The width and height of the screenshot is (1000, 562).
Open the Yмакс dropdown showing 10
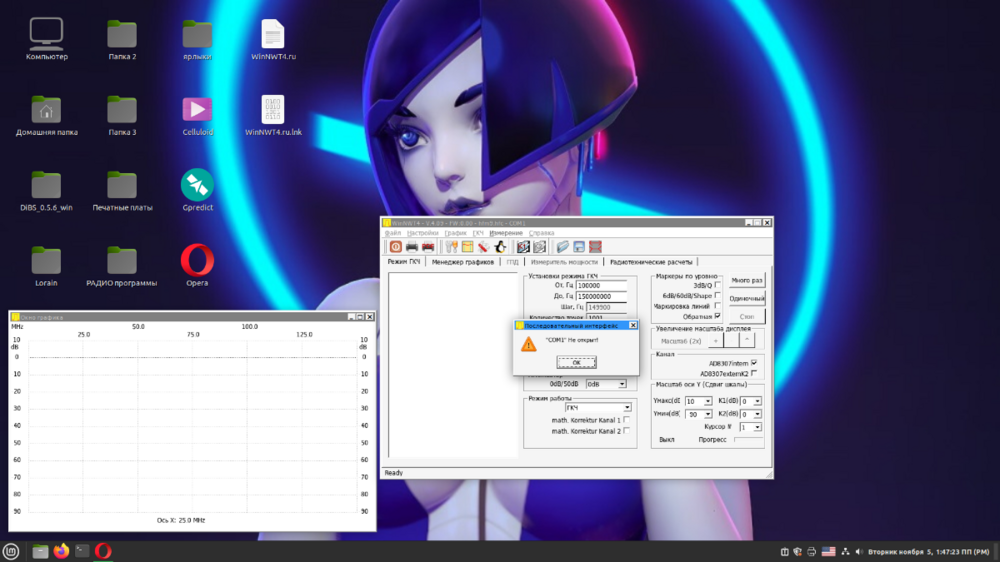pos(698,401)
